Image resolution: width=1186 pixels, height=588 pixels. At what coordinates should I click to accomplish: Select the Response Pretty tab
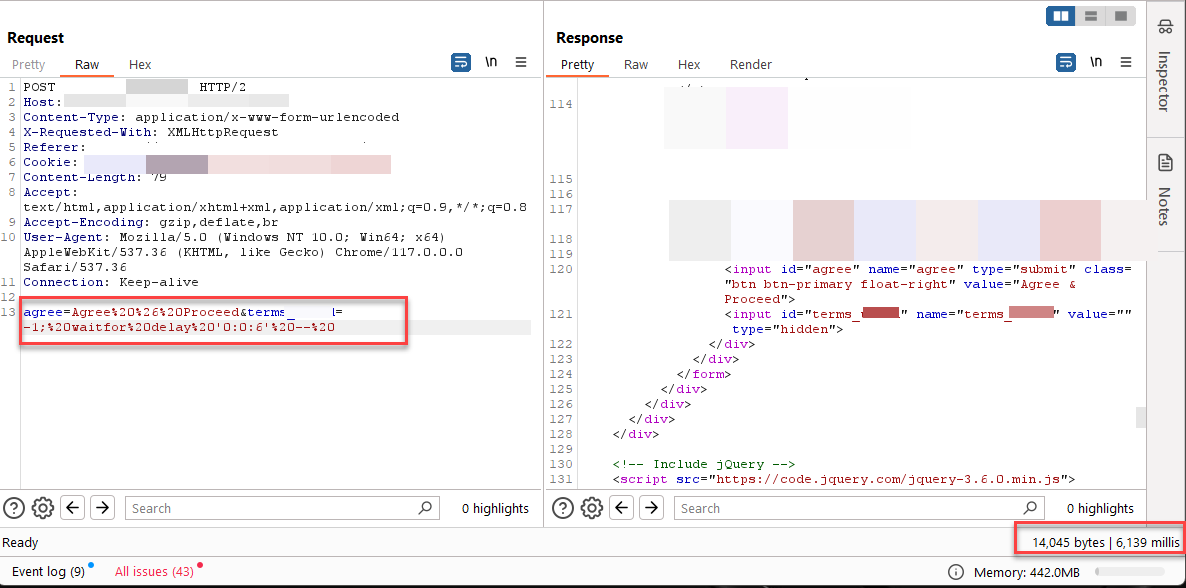click(577, 65)
